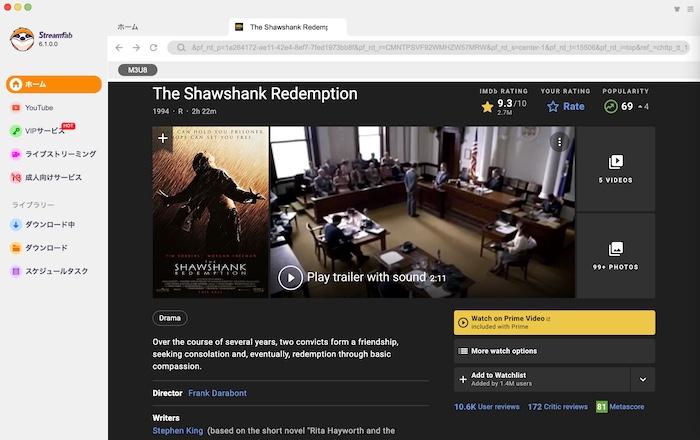This screenshot has width=700, height=440.
Task: Open 成人向けサービス sidebar entry
Action: [46, 177]
